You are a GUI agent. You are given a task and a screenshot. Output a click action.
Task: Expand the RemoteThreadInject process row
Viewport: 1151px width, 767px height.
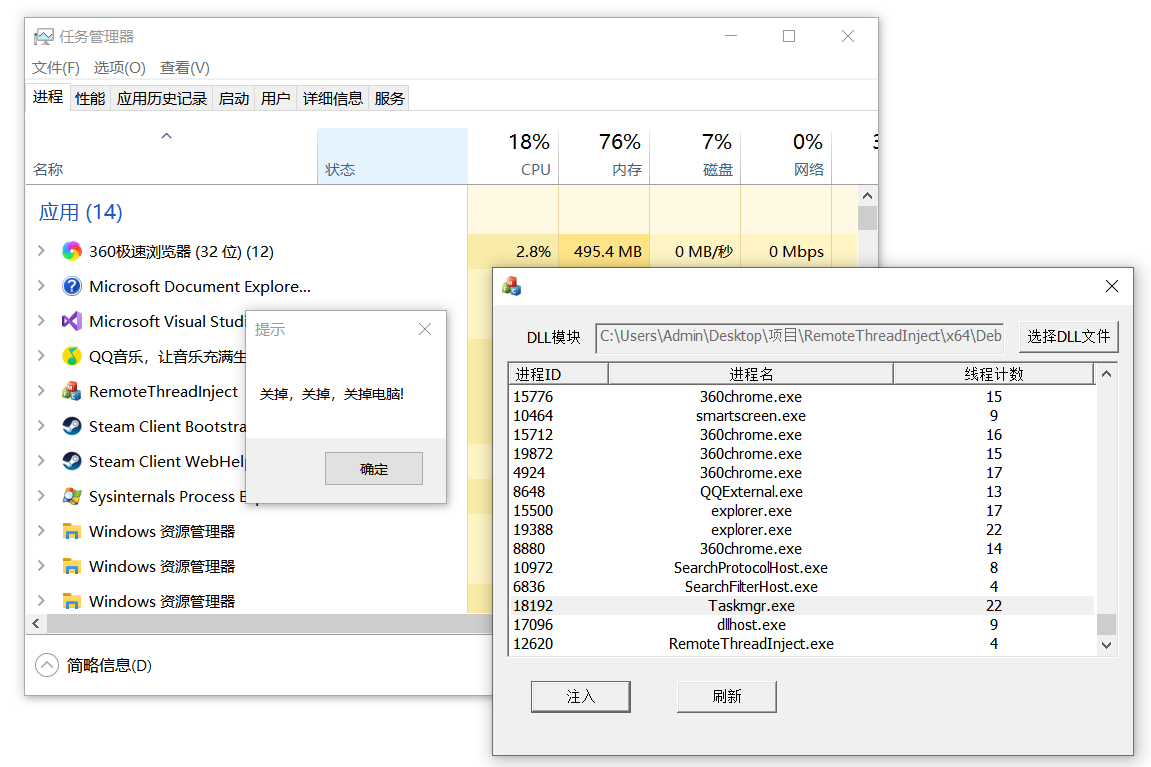click(41, 391)
